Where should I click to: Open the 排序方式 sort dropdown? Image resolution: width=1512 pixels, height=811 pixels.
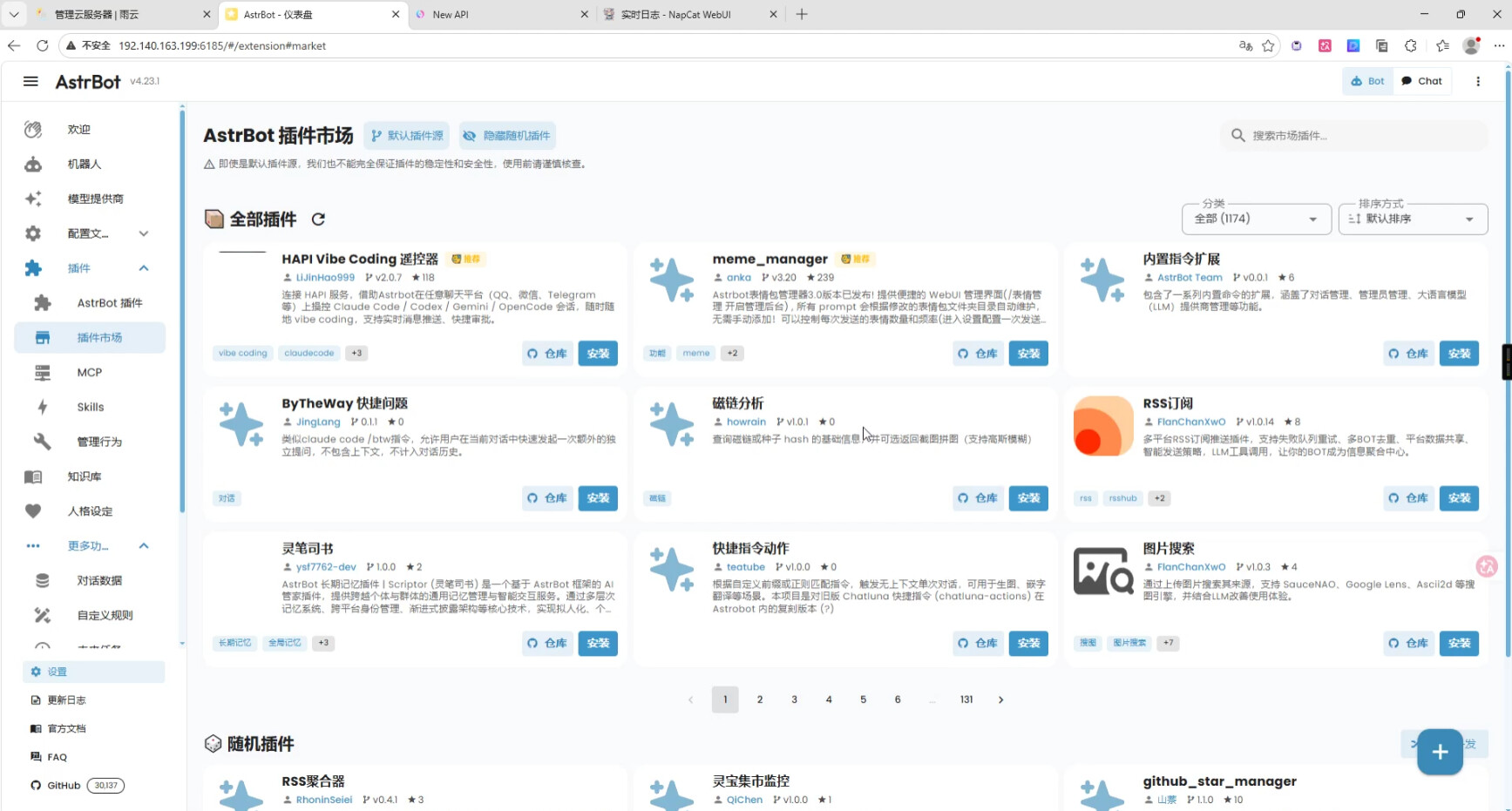coord(1412,219)
